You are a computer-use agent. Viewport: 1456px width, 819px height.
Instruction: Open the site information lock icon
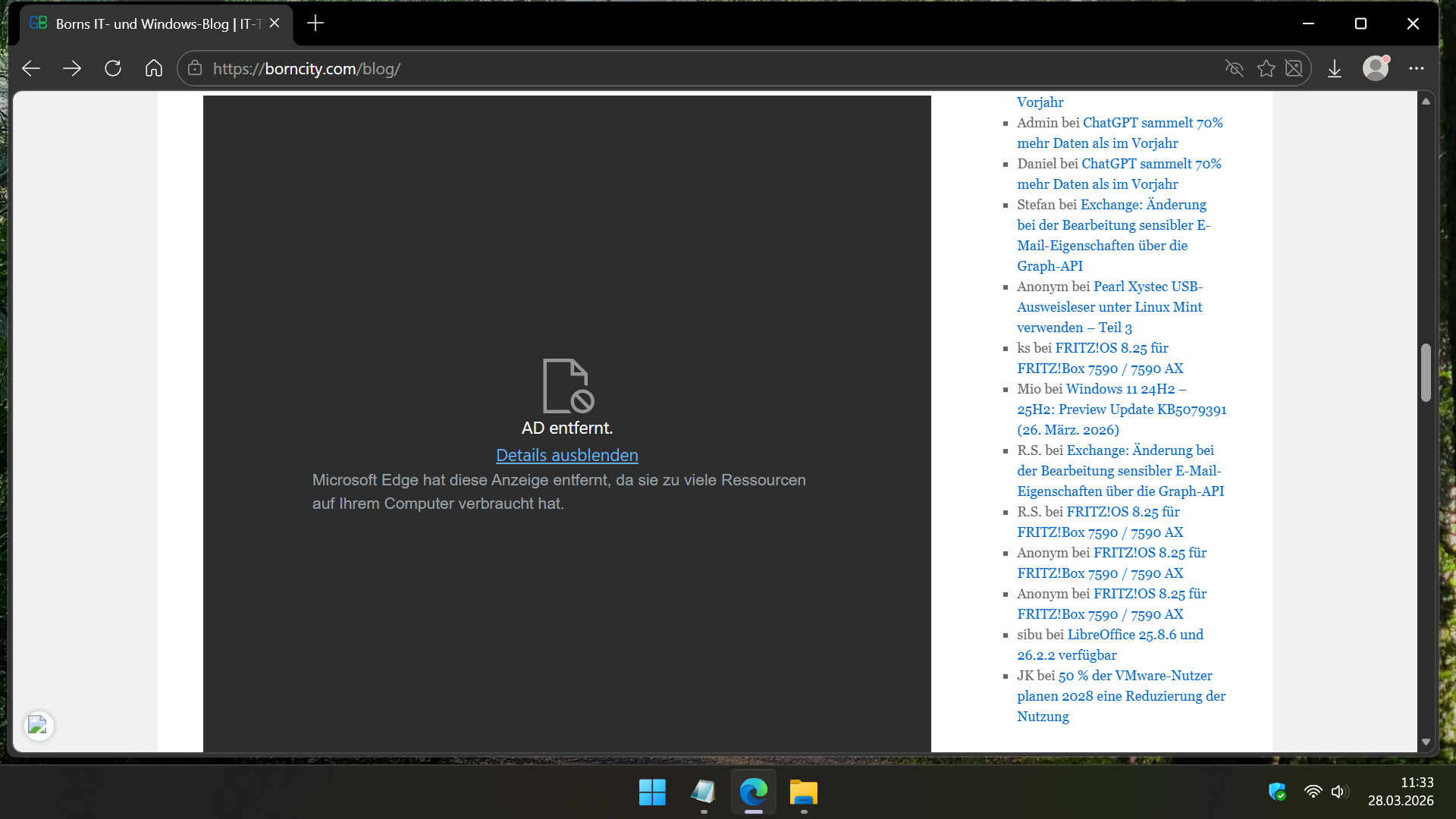coord(195,68)
